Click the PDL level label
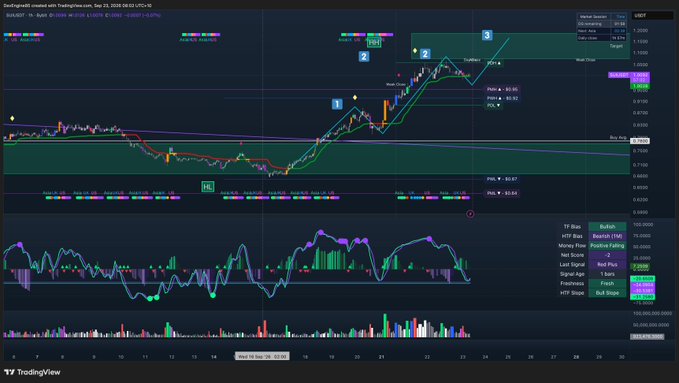The width and height of the screenshot is (679, 383). pyautogui.click(x=493, y=105)
